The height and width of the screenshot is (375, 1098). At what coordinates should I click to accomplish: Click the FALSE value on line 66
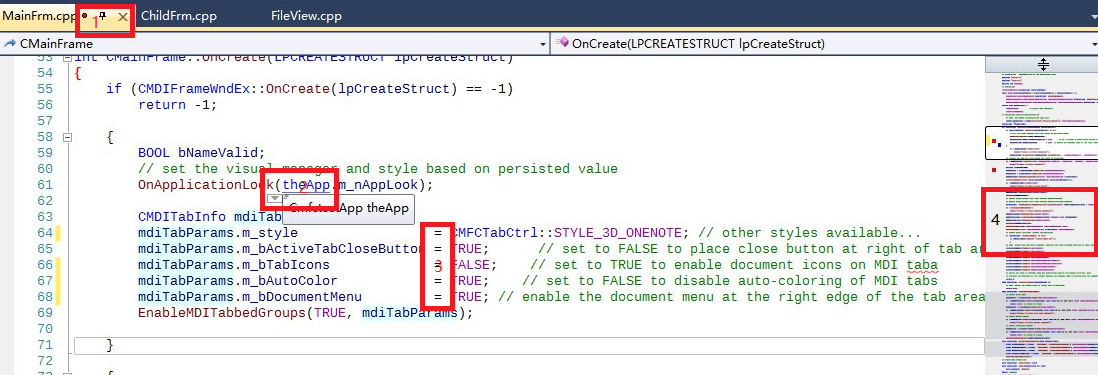tap(474, 265)
